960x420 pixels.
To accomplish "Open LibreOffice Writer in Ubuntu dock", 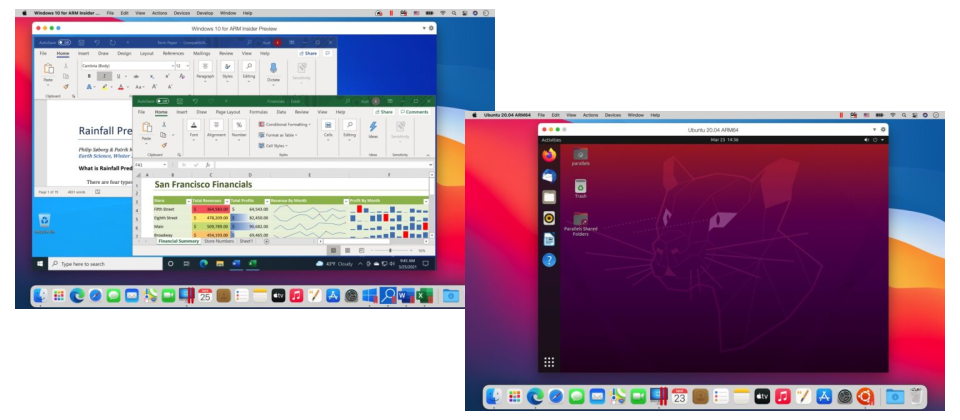I will coord(549,239).
